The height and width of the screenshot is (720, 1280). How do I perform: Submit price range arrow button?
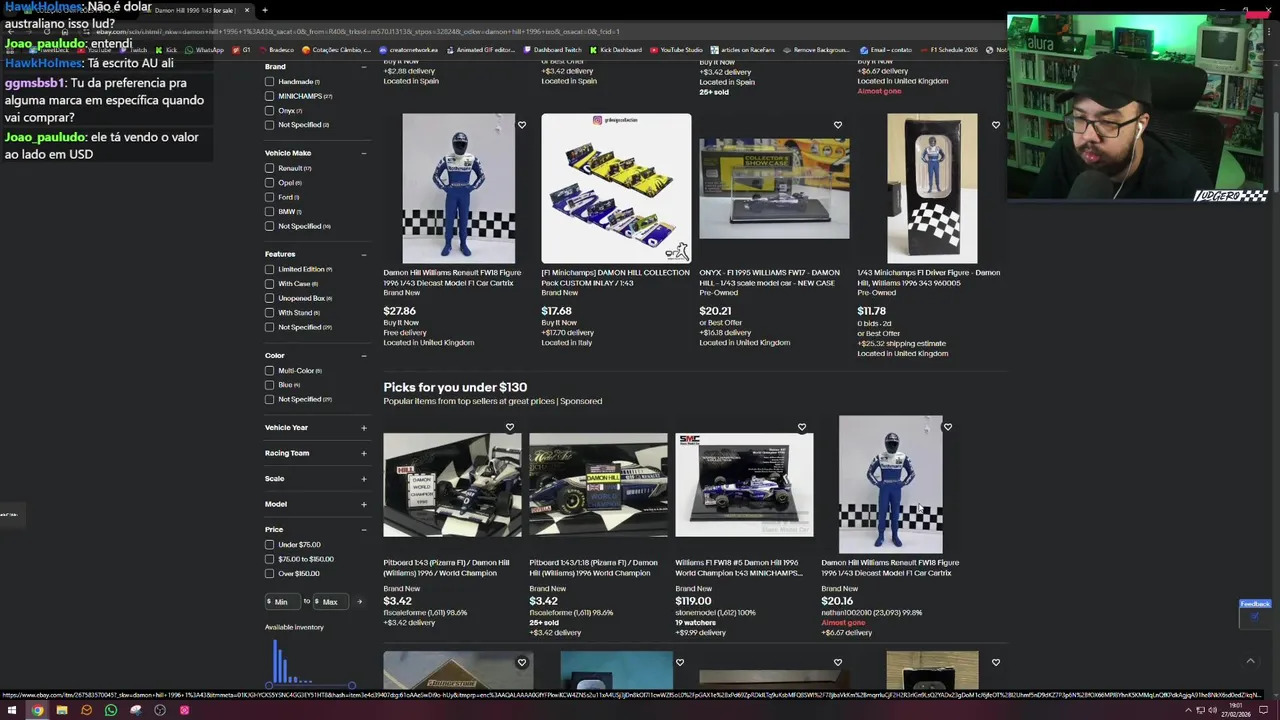[359, 602]
